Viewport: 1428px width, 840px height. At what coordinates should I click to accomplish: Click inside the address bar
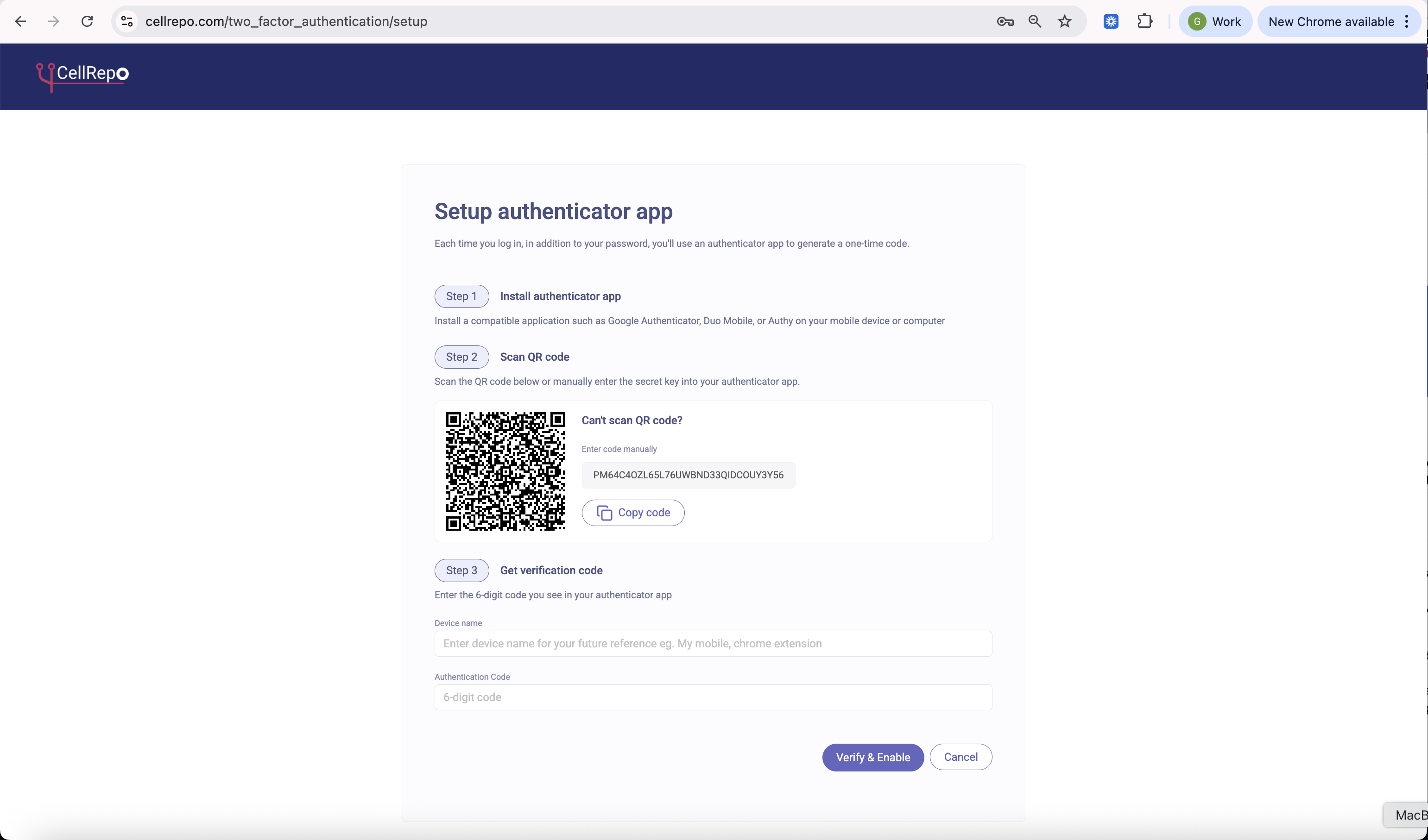[x=510, y=21]
